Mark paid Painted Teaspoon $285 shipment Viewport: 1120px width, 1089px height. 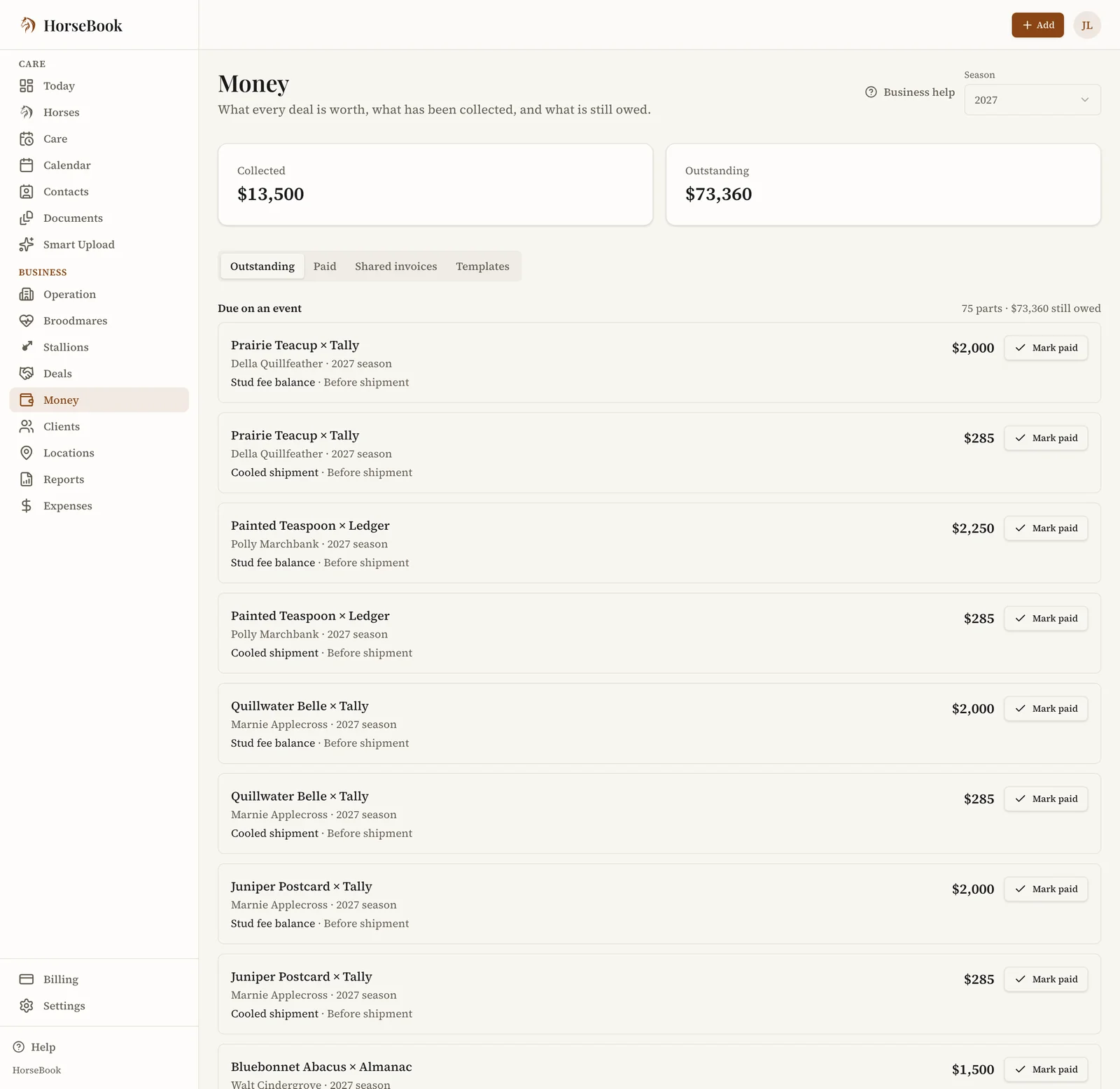1046,619
